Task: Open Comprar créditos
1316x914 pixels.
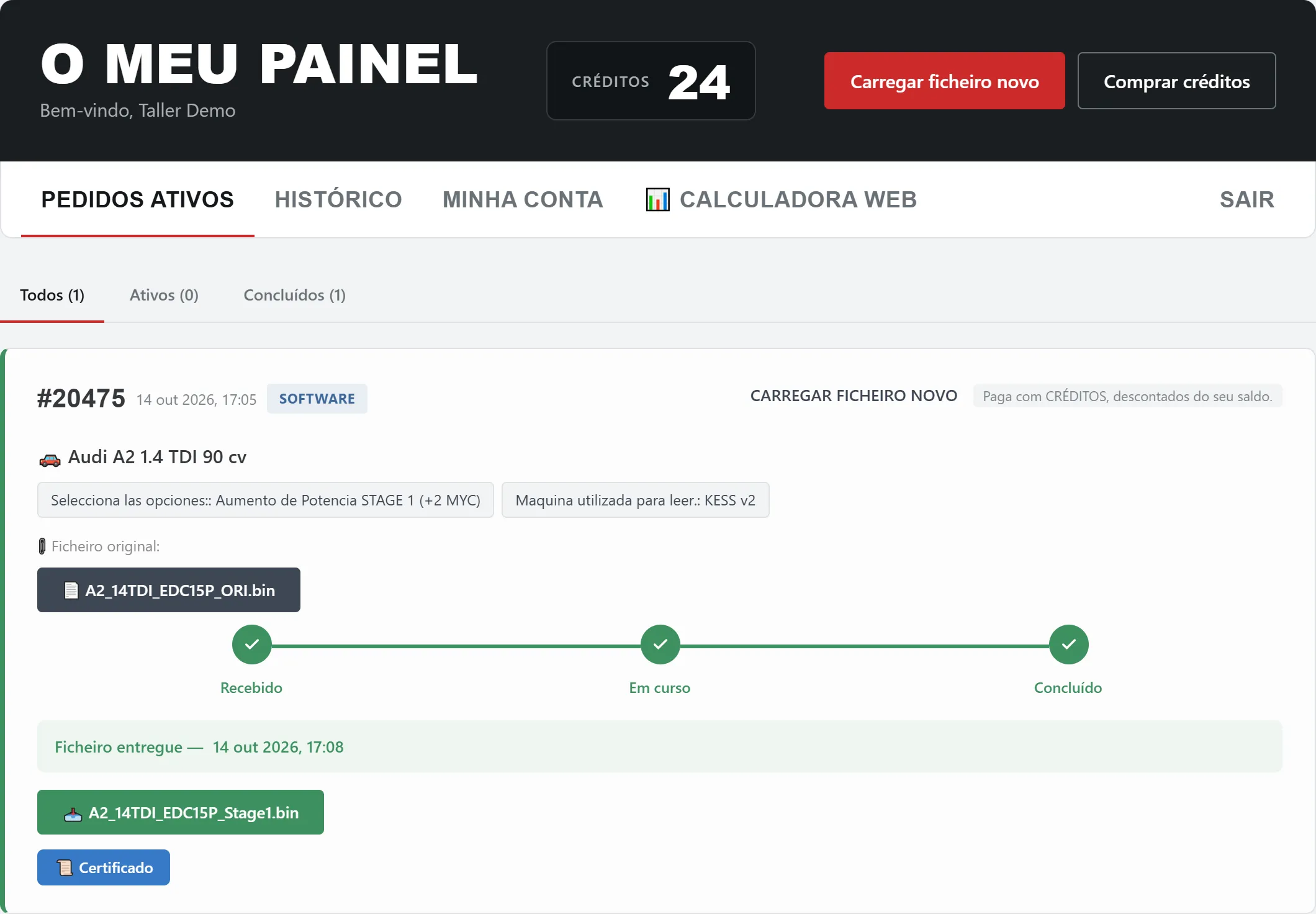Action: (1176, 81)
